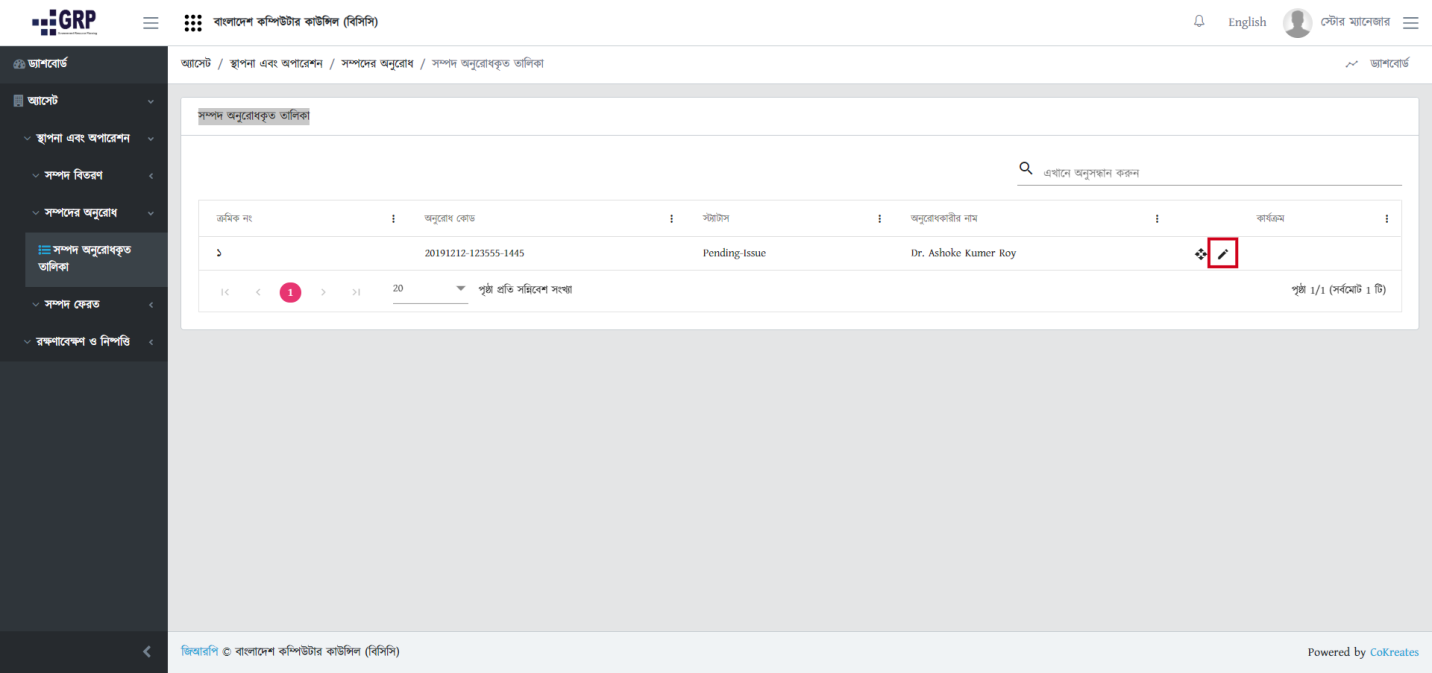The width and height of the screenshot is (1432, 673).
Task: Open the page size dropdown showing 20
Action: [430, 289]
